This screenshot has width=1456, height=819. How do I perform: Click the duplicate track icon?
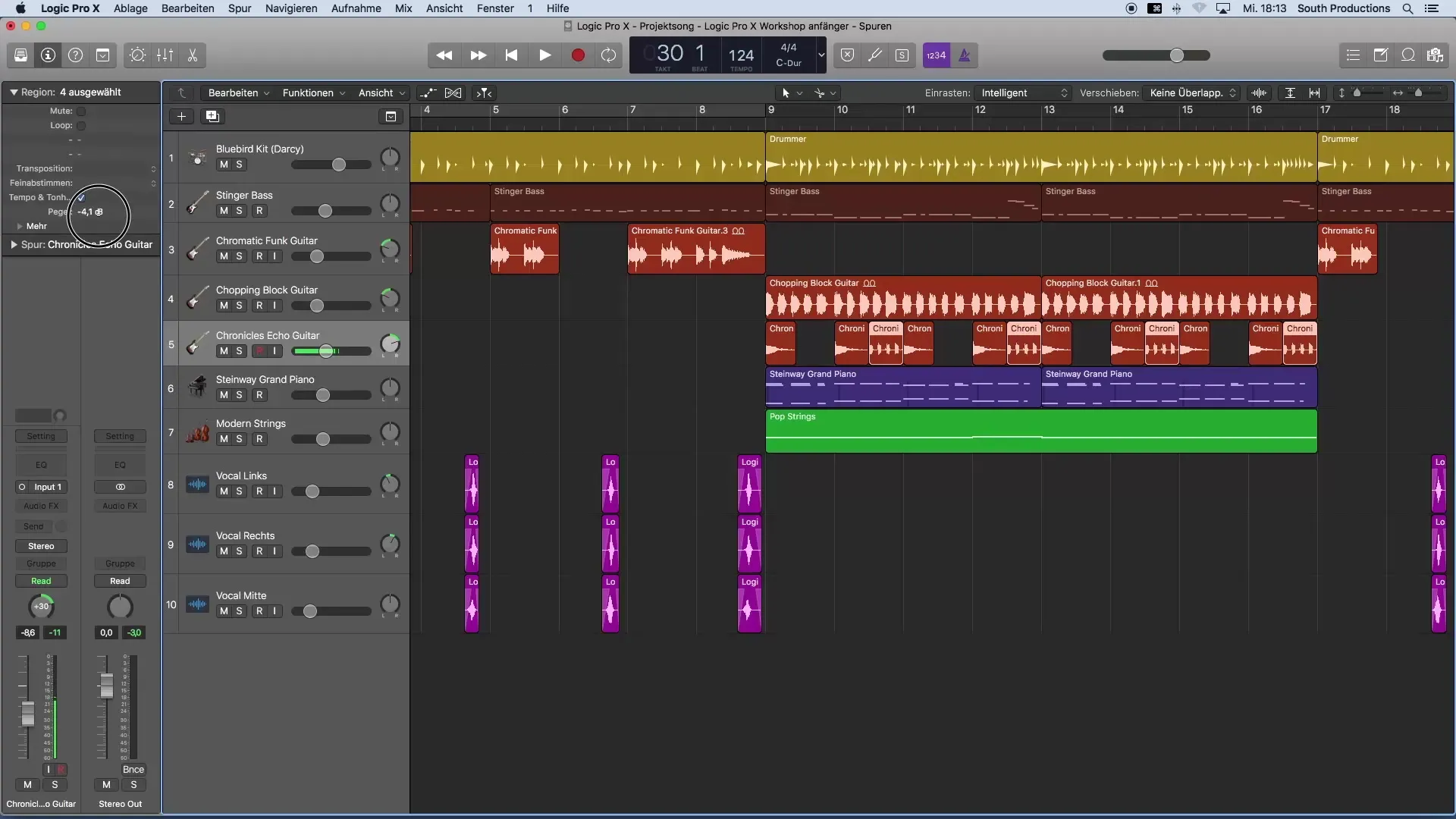pos(212,116)
